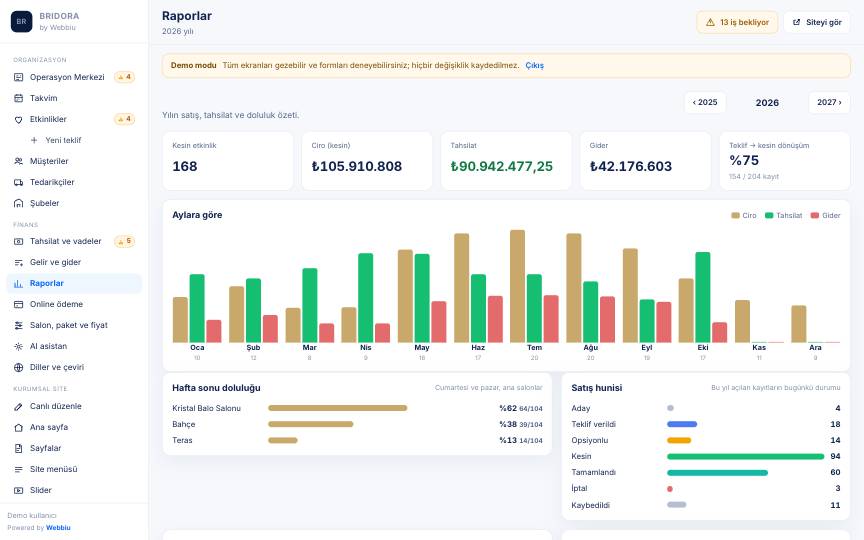
Task: Click warning icon in 13 iş bekliyor
Action: coord(710,22)
